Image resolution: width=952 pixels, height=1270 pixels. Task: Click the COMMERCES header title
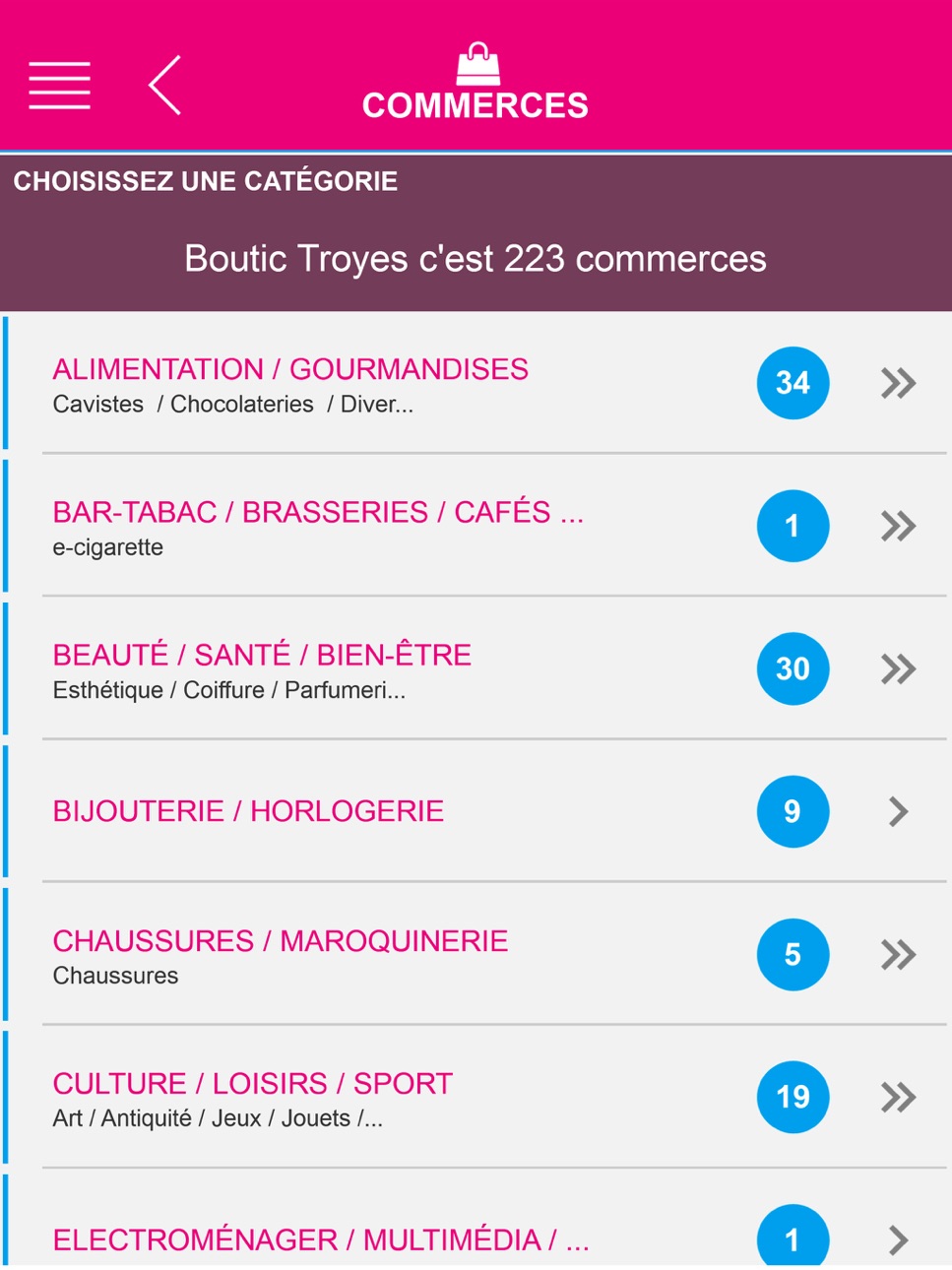coord(476,105)
